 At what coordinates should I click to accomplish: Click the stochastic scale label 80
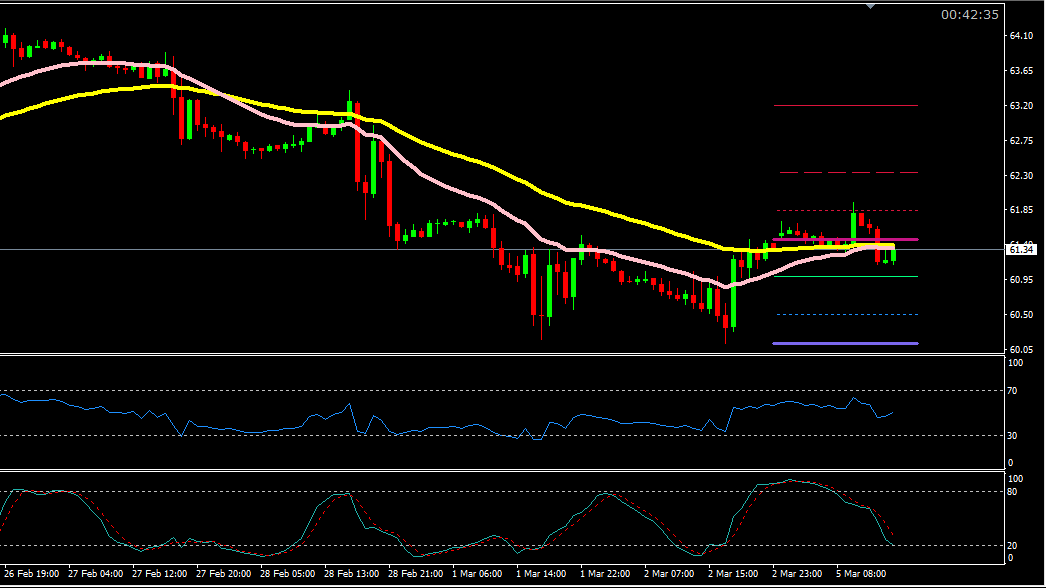tap(1013, 493)
